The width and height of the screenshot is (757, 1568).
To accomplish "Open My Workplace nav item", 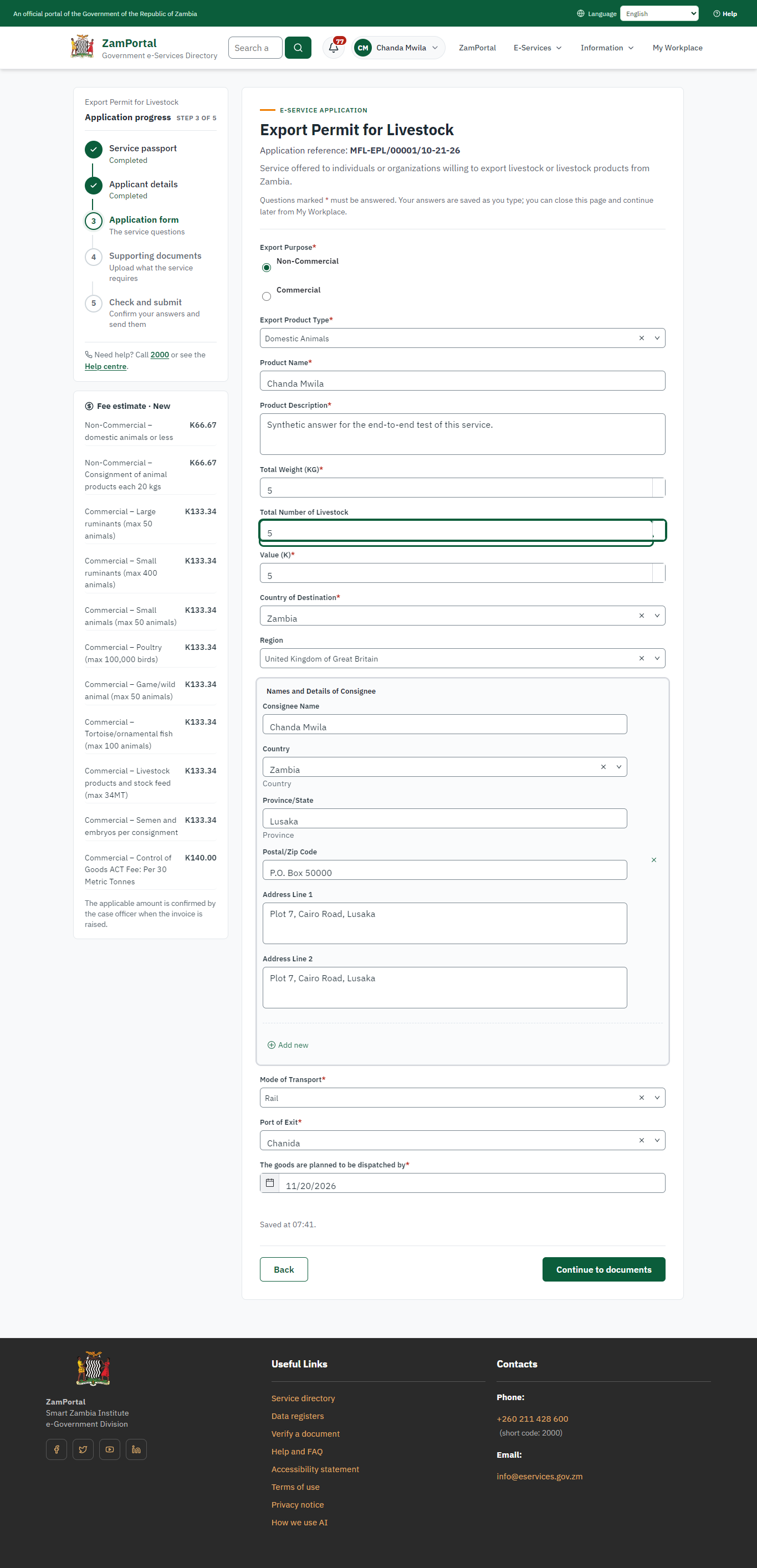I will click(x=677, y=48).
